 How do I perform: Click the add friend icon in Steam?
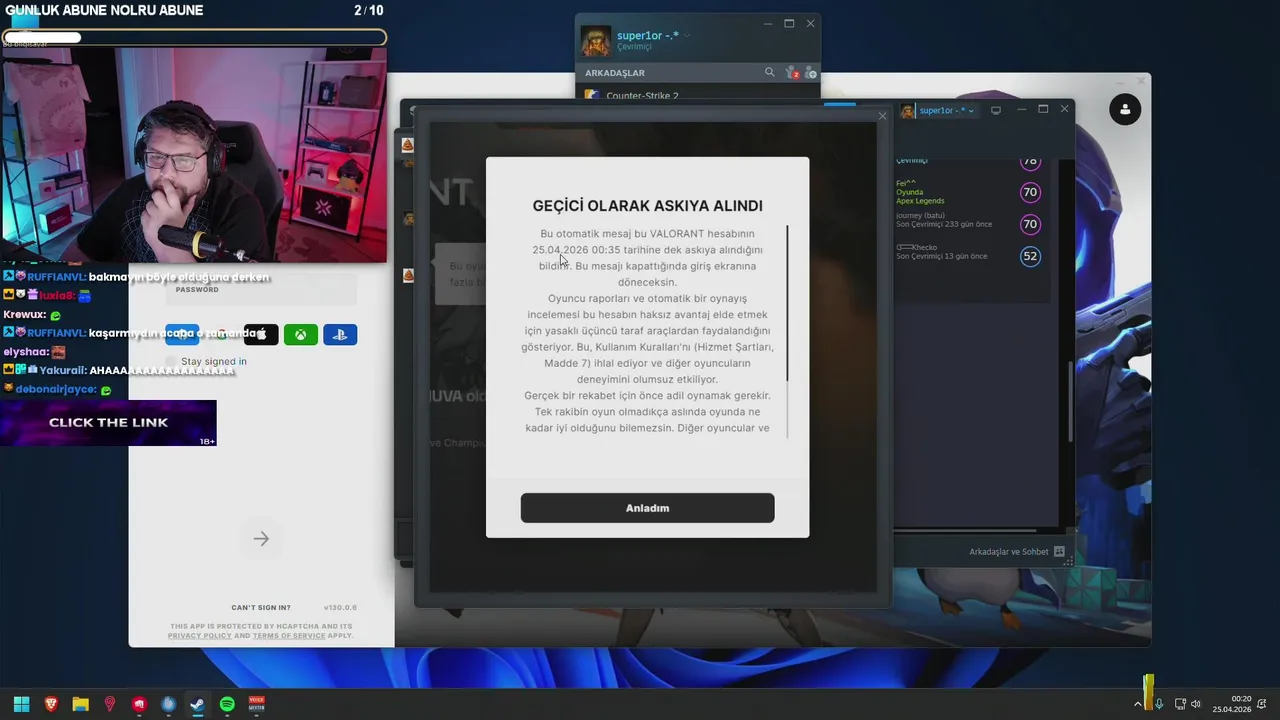pyautogui.click(x=810, y=72)
